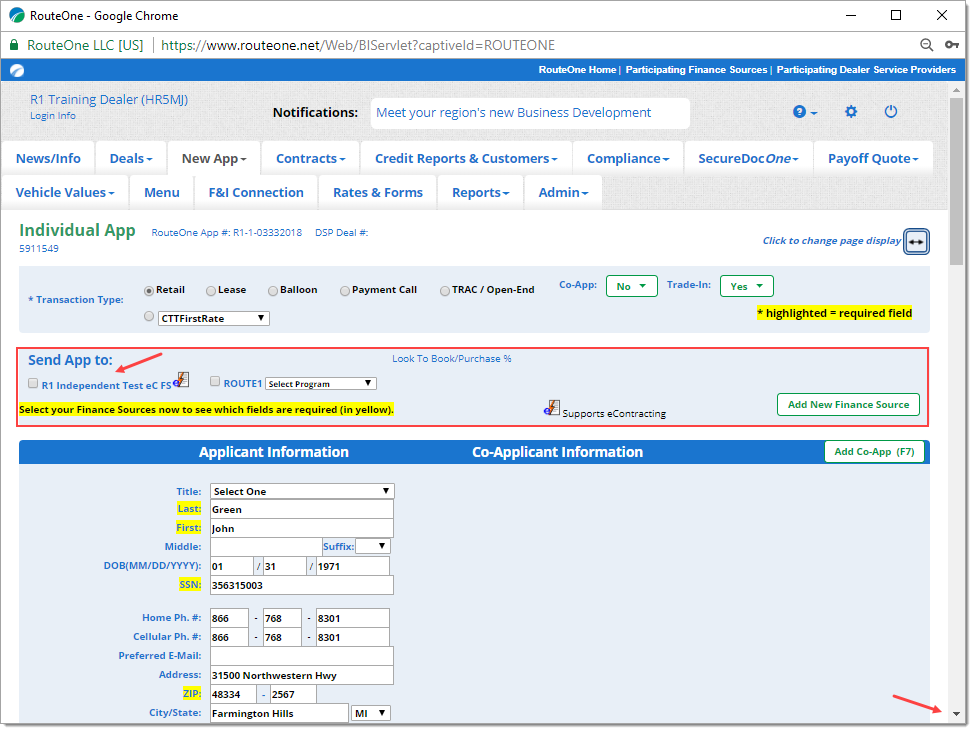Click the browser zoom magnifier icon
973x731 pixels.
(x=926, y=45)
